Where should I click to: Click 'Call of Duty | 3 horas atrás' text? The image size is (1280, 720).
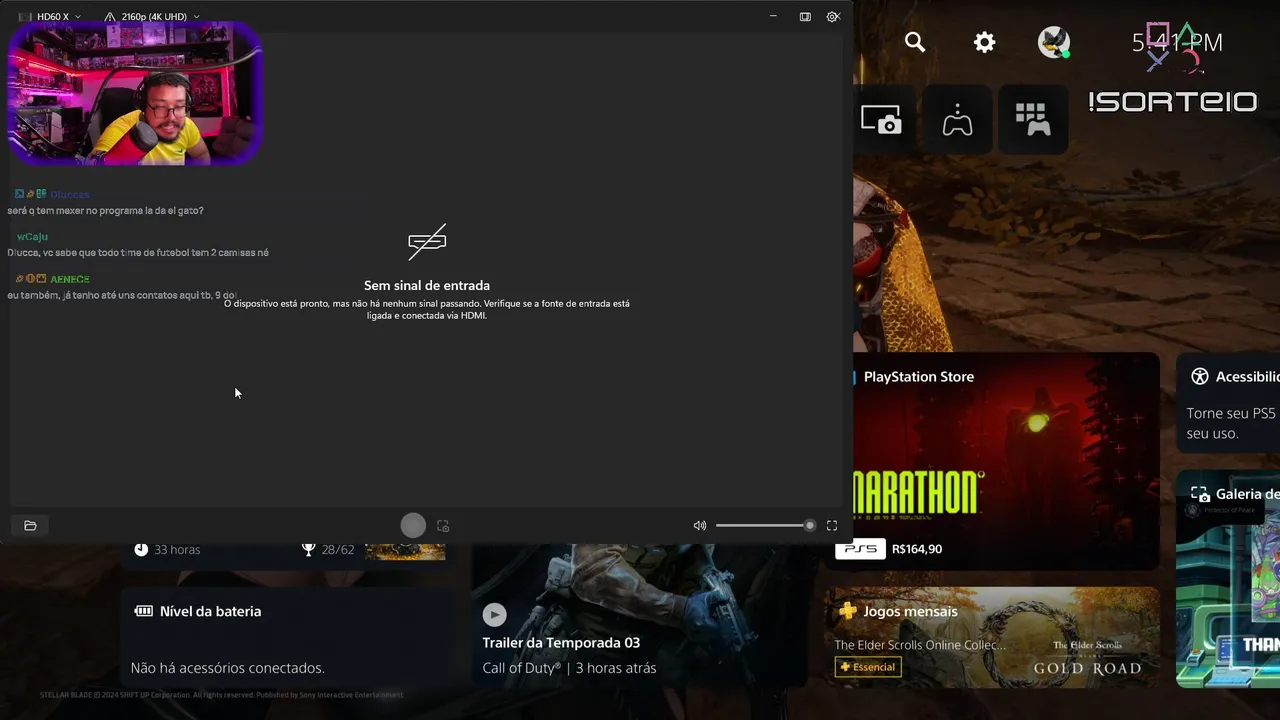pos(569,668)
